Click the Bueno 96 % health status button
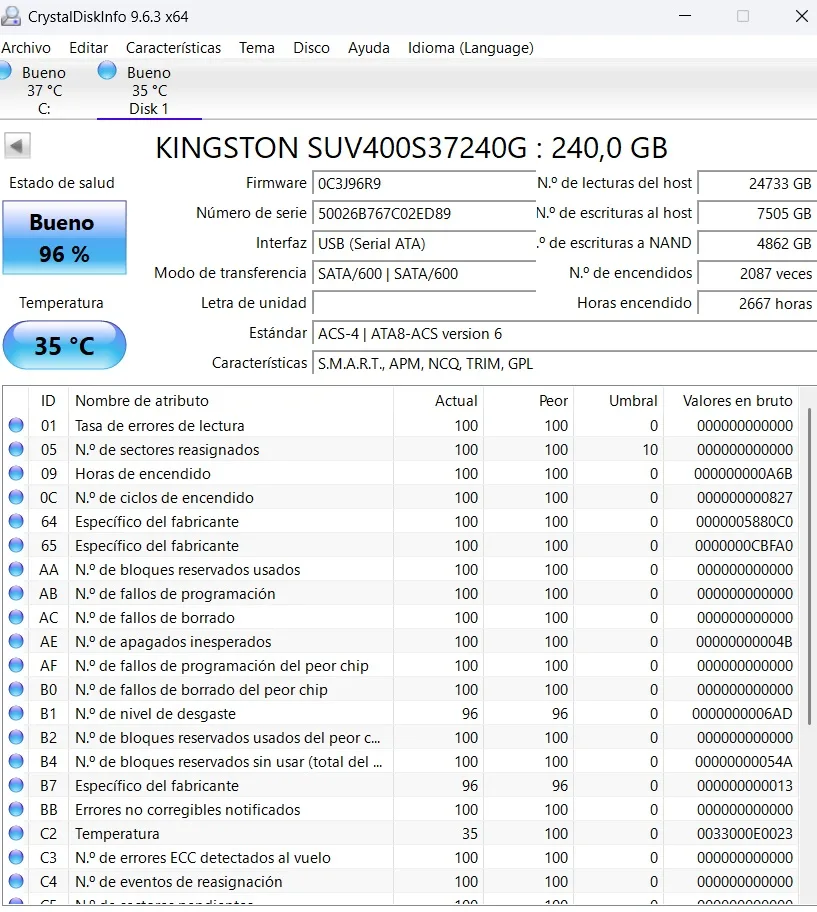Image resolution: width=817 pixels, height=912 pixels. click(x=65, y=237)
